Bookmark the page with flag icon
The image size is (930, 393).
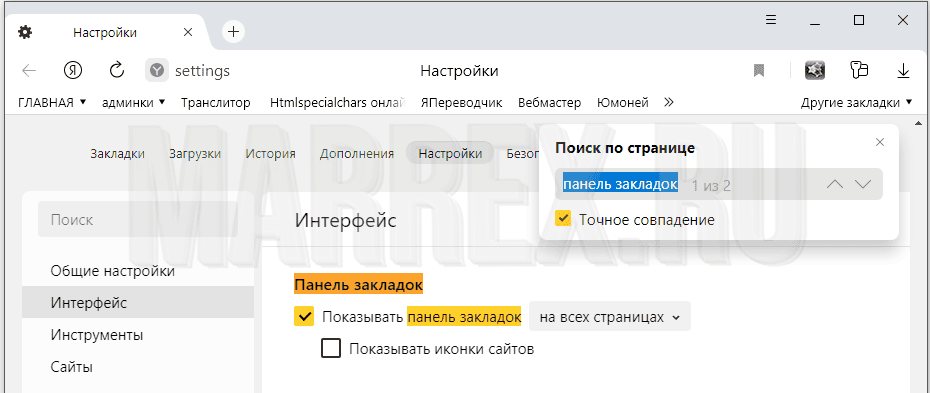pos(759,71)
